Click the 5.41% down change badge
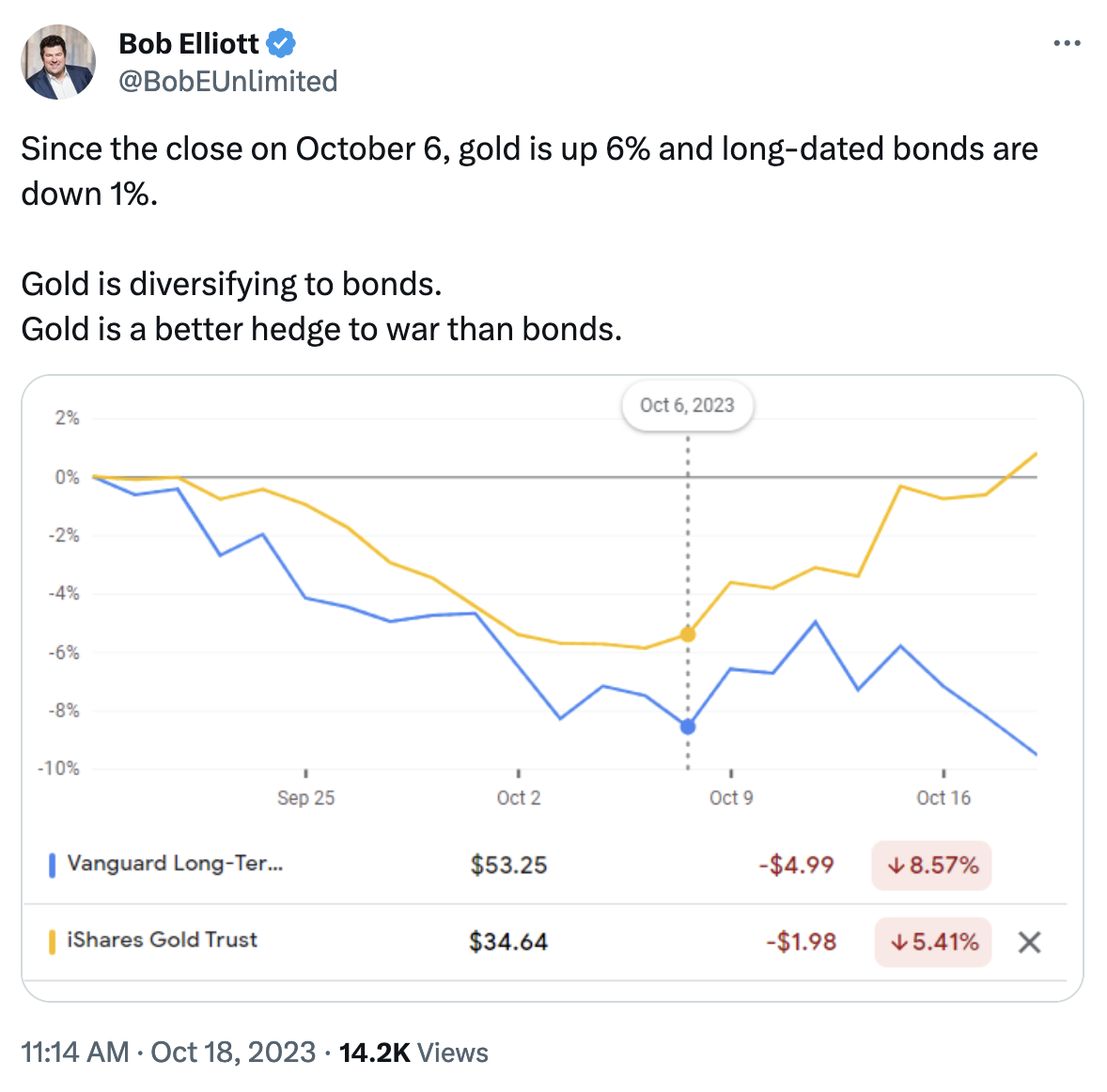Screen dimensions: 1107x1092 tap(933, 942)
